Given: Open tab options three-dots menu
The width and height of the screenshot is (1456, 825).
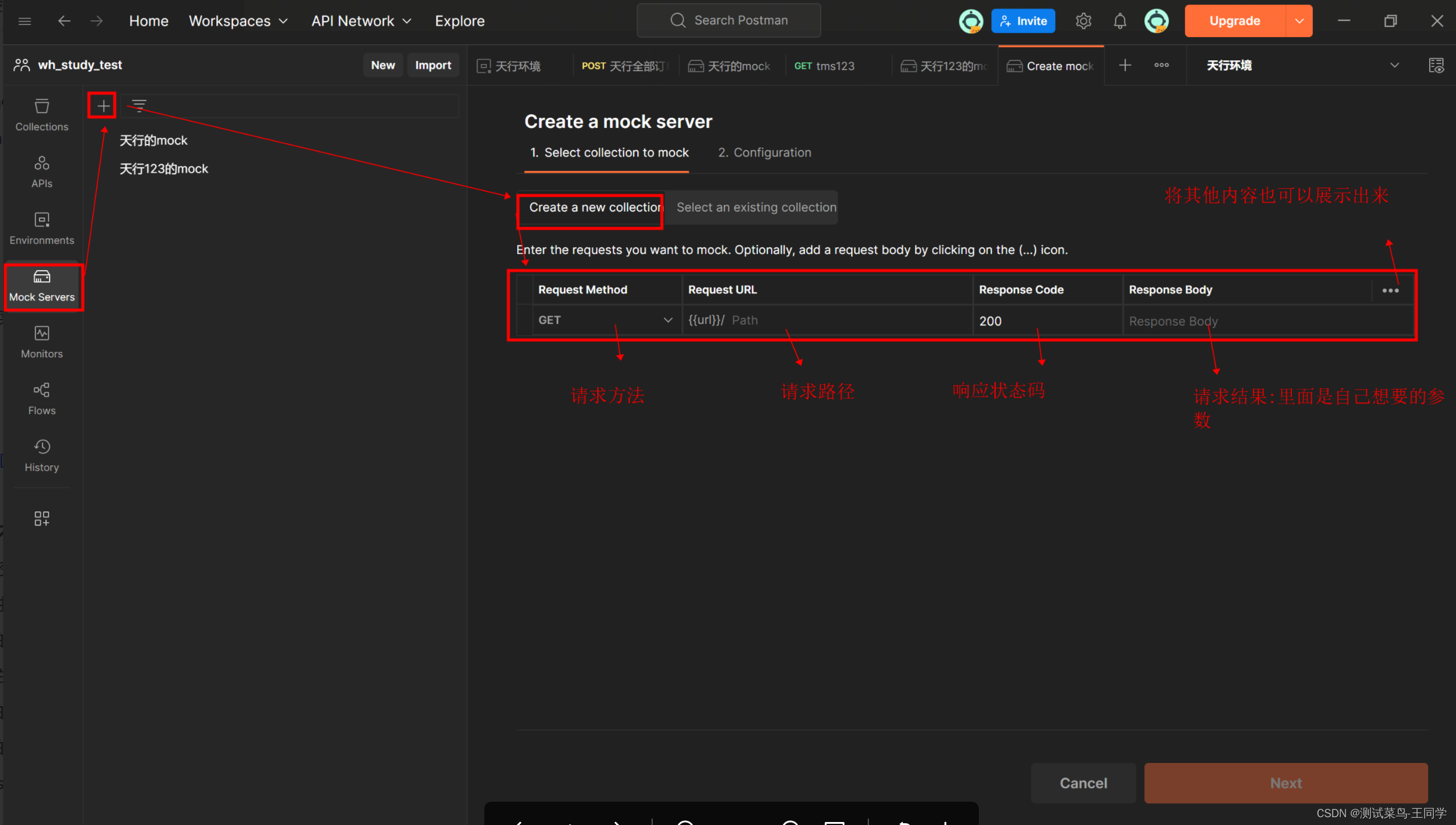Looking at the screenshot, I should pos(1162,65).
